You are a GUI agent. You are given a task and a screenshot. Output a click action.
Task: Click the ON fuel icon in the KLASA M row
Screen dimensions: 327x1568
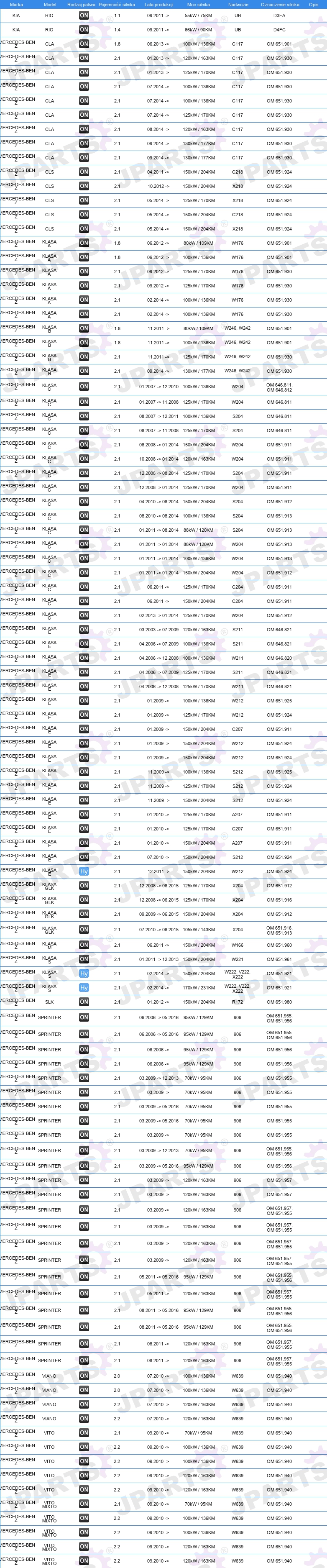(x=84, y=945)
